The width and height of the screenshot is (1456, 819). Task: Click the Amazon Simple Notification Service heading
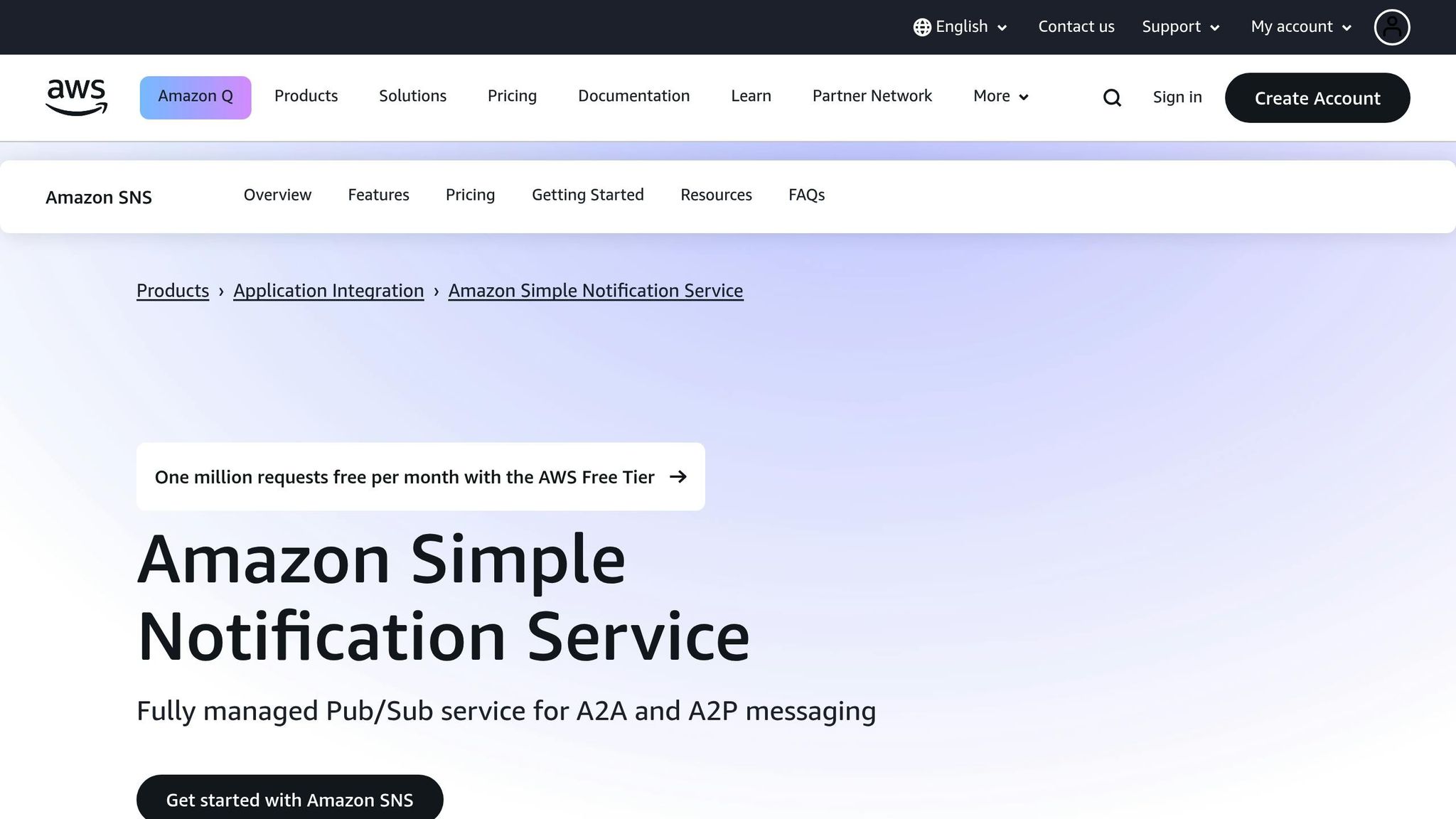pos(444,598)
